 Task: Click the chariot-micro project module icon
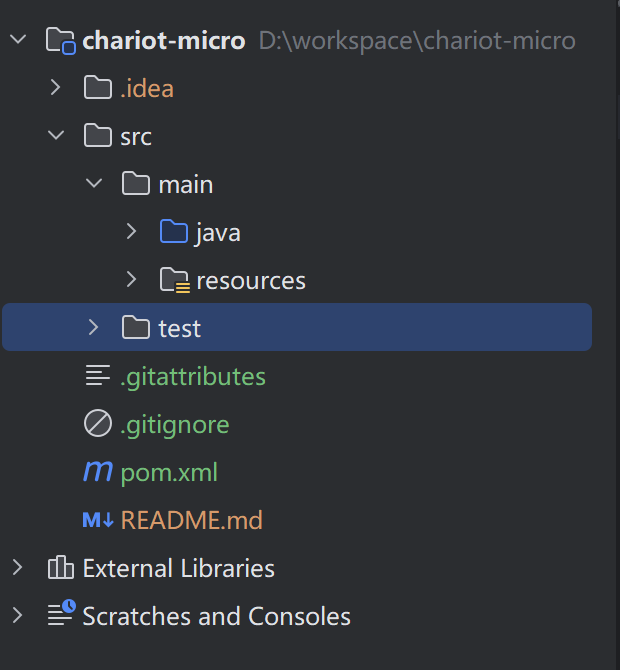coord(61,41)
